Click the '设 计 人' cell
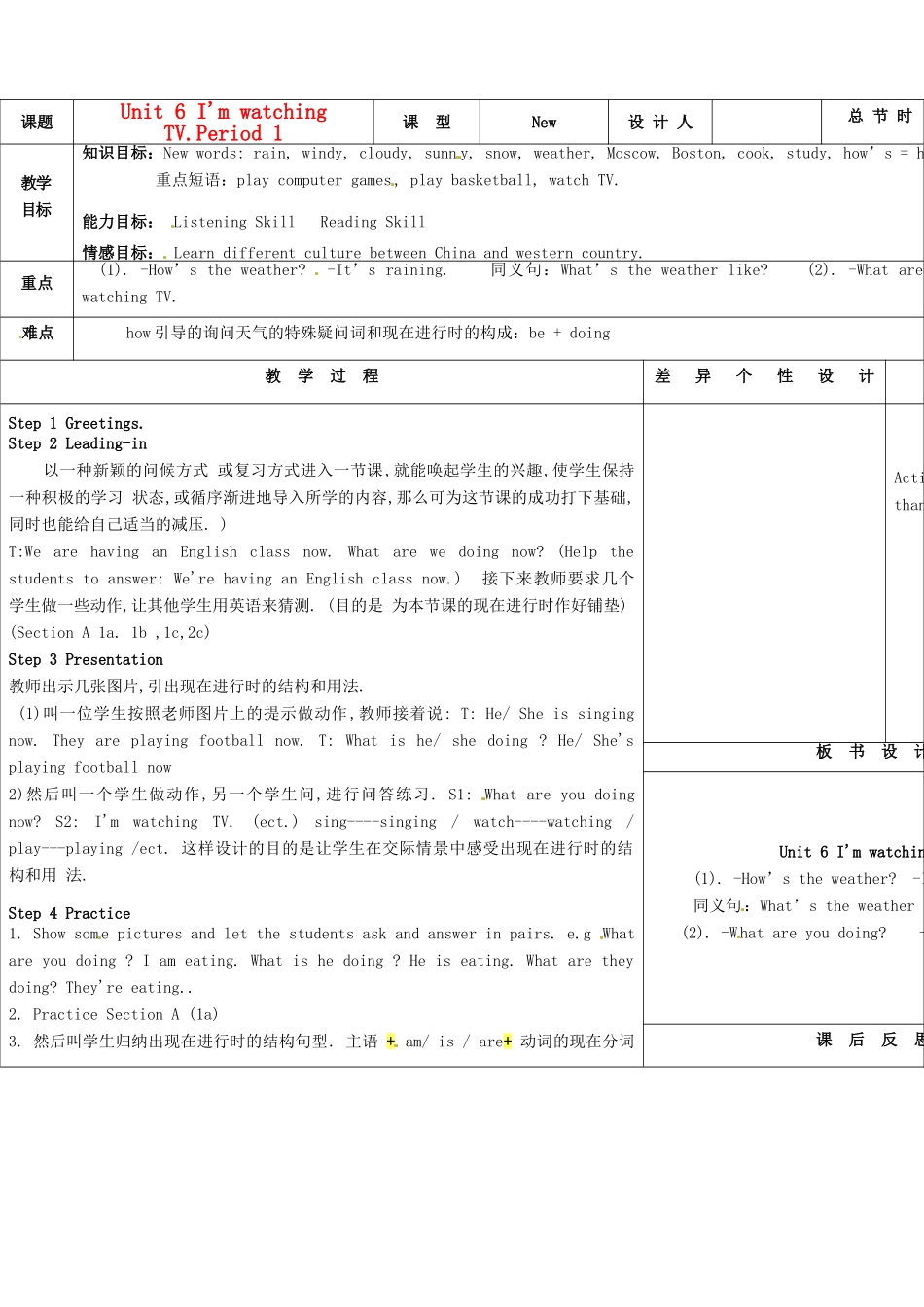The image size is (924, 1307). click(x=660, y=123)
